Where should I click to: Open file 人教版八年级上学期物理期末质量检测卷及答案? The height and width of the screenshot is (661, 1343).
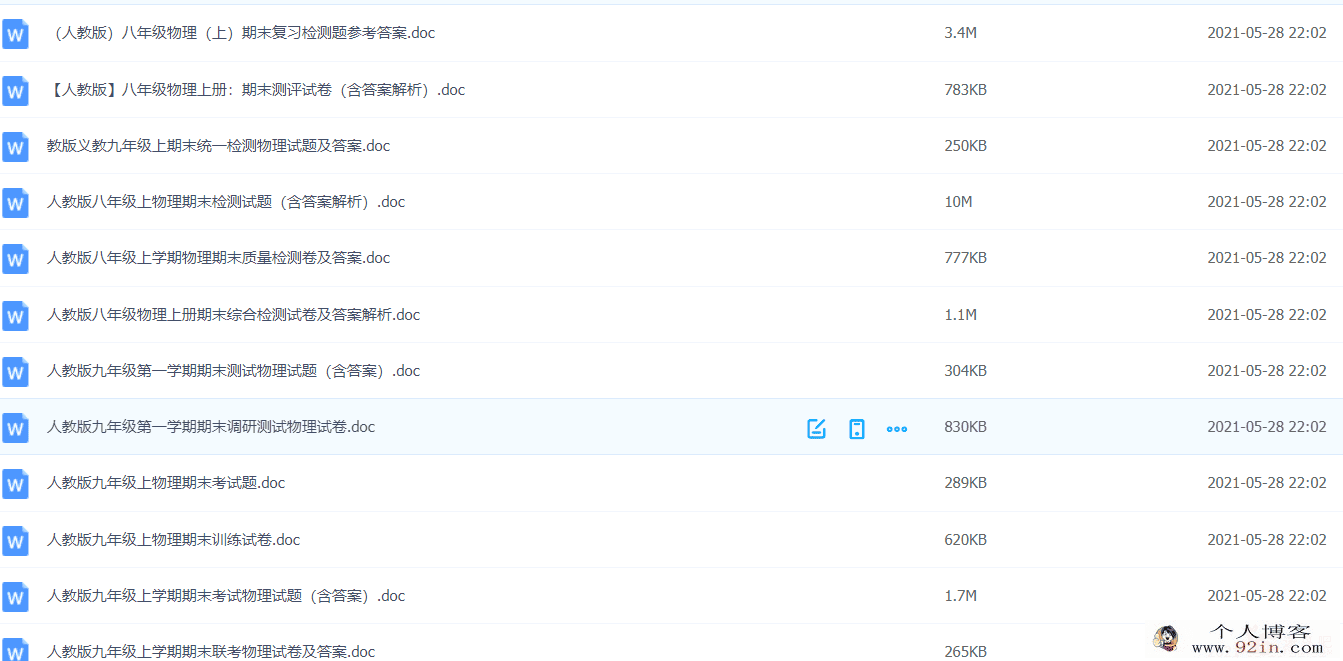pyautogui.click(x=218, y=257)
